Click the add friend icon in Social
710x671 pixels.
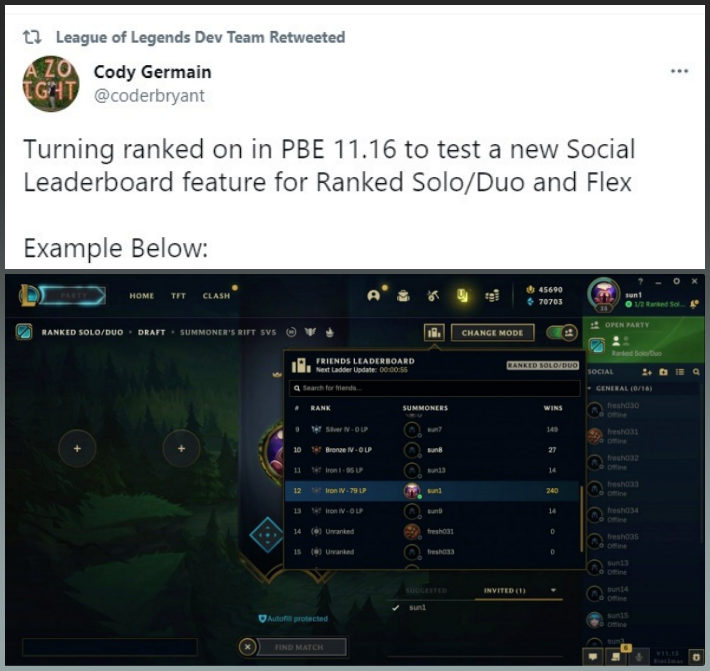point(647,372)
